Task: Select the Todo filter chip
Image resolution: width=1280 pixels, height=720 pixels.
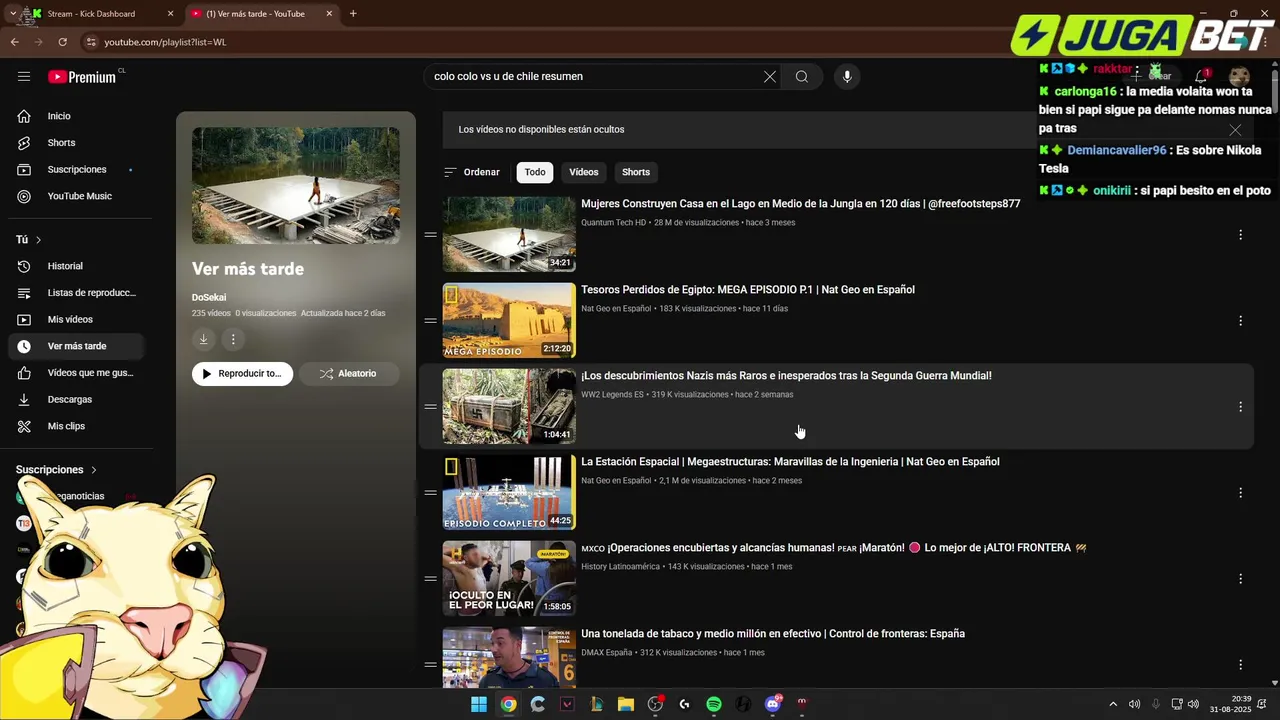Action: (535, 172)
